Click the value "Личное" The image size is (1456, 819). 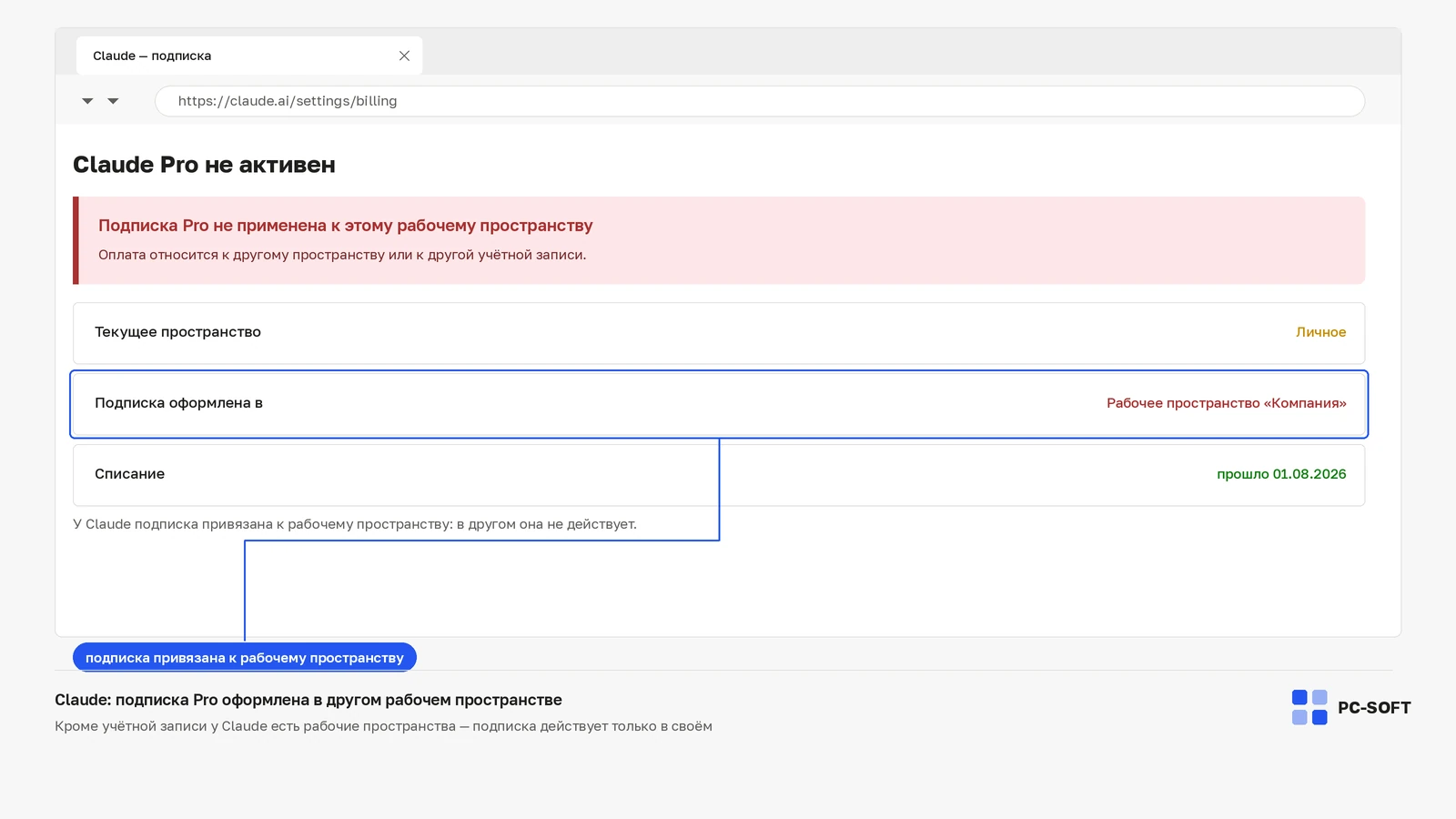point(1320,332)
